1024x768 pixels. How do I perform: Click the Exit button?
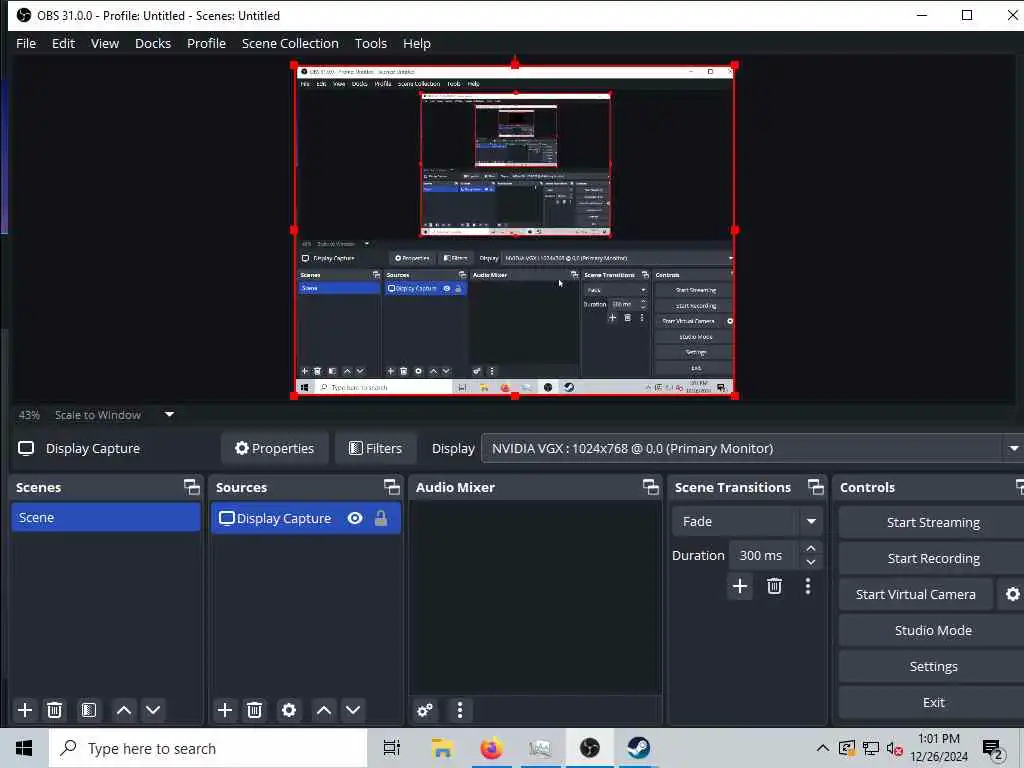click(x=933, y=702)
